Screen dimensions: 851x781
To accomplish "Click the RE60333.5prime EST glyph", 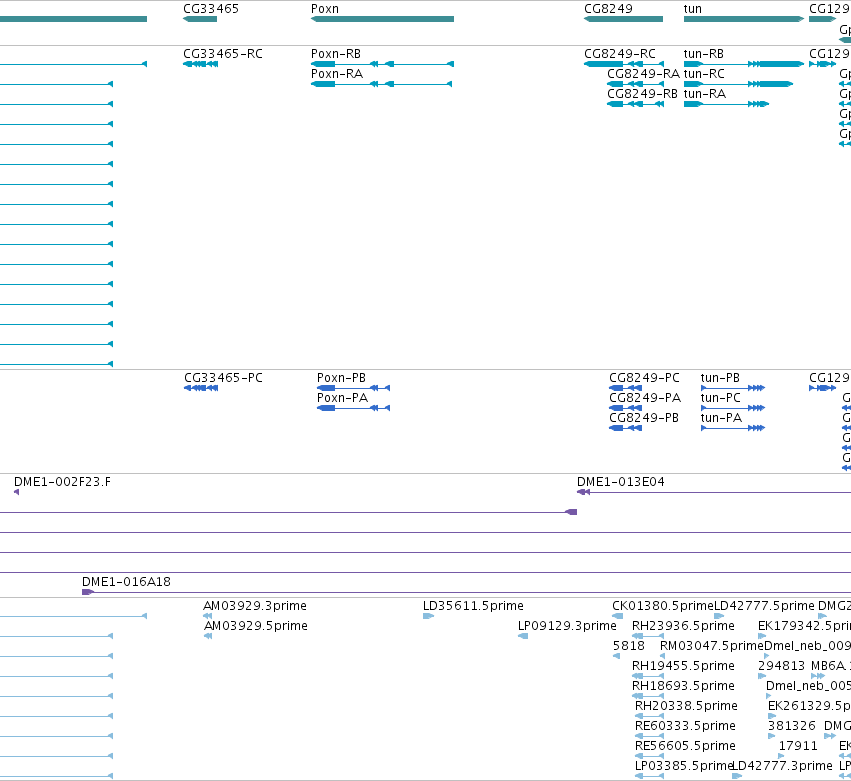I will point(650,736).
